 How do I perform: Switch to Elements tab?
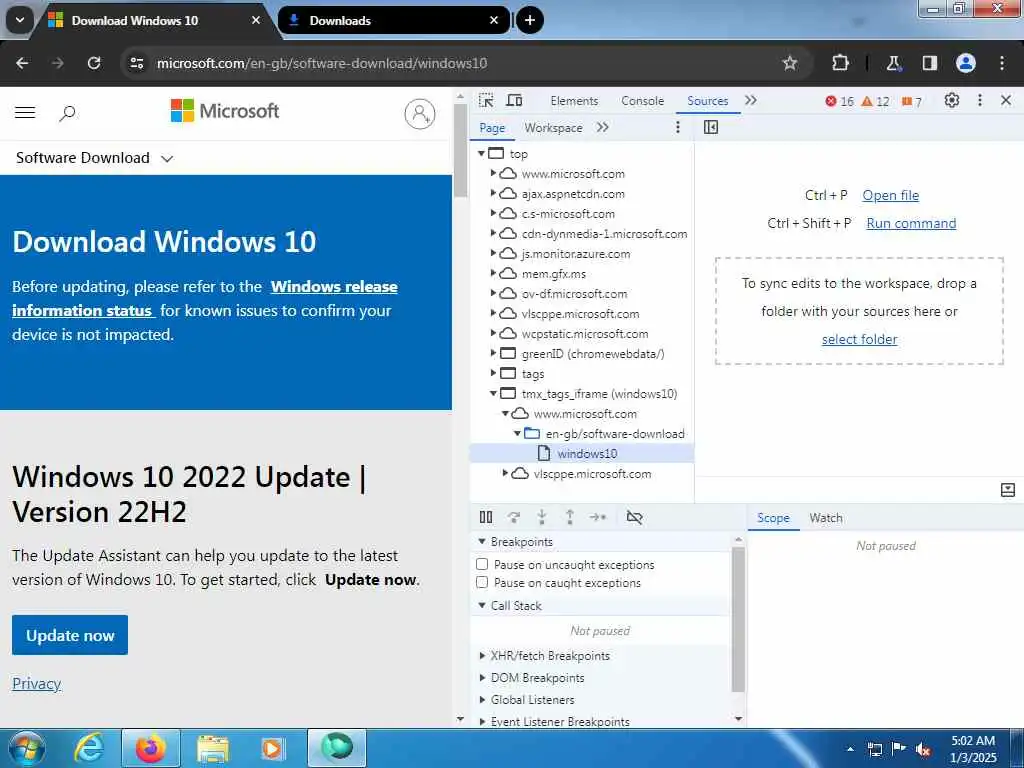(x=574, y=101)
